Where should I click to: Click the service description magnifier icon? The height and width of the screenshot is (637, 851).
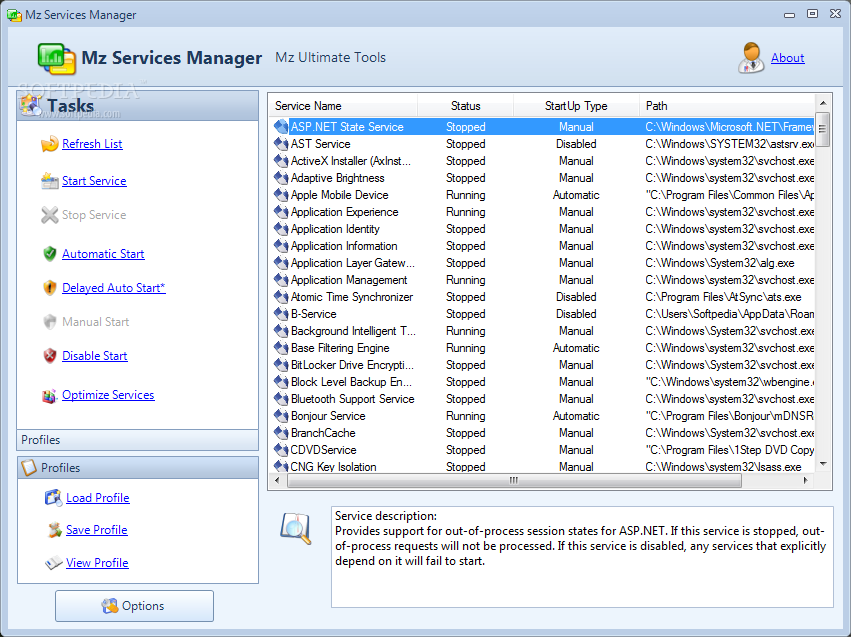(296, 528)
